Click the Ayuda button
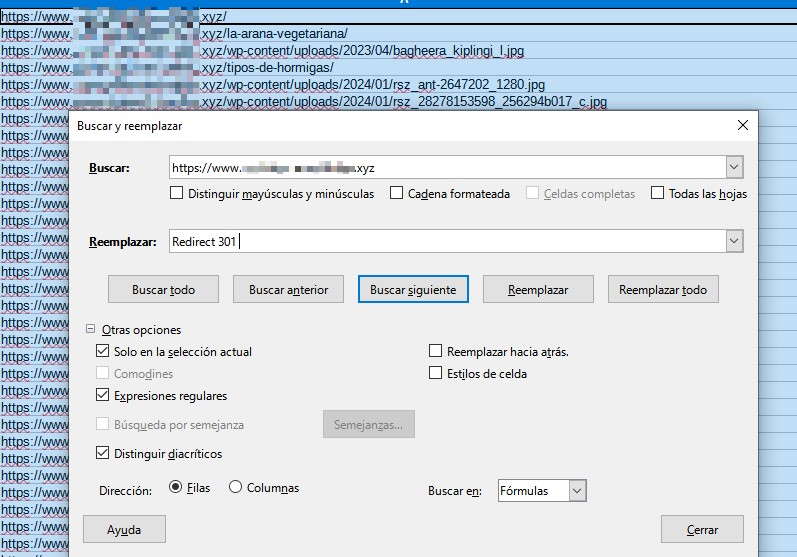The height and width of the screenshot is (557, 797). tap(124, 529)
